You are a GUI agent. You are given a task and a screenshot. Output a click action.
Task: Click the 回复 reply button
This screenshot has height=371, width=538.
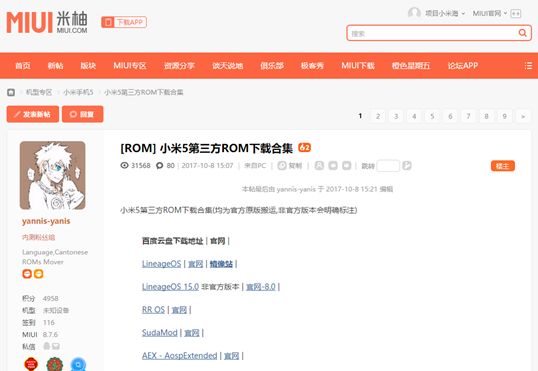pos(83,114)
